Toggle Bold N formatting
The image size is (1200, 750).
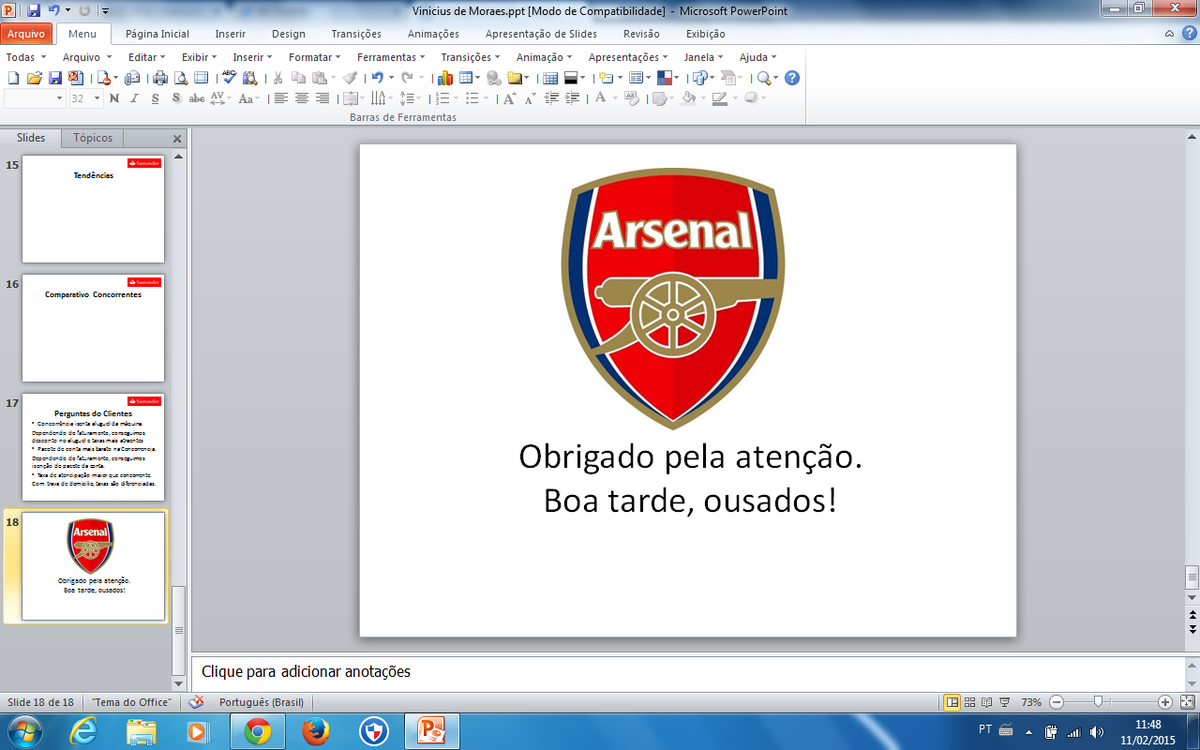click(114, 98)
